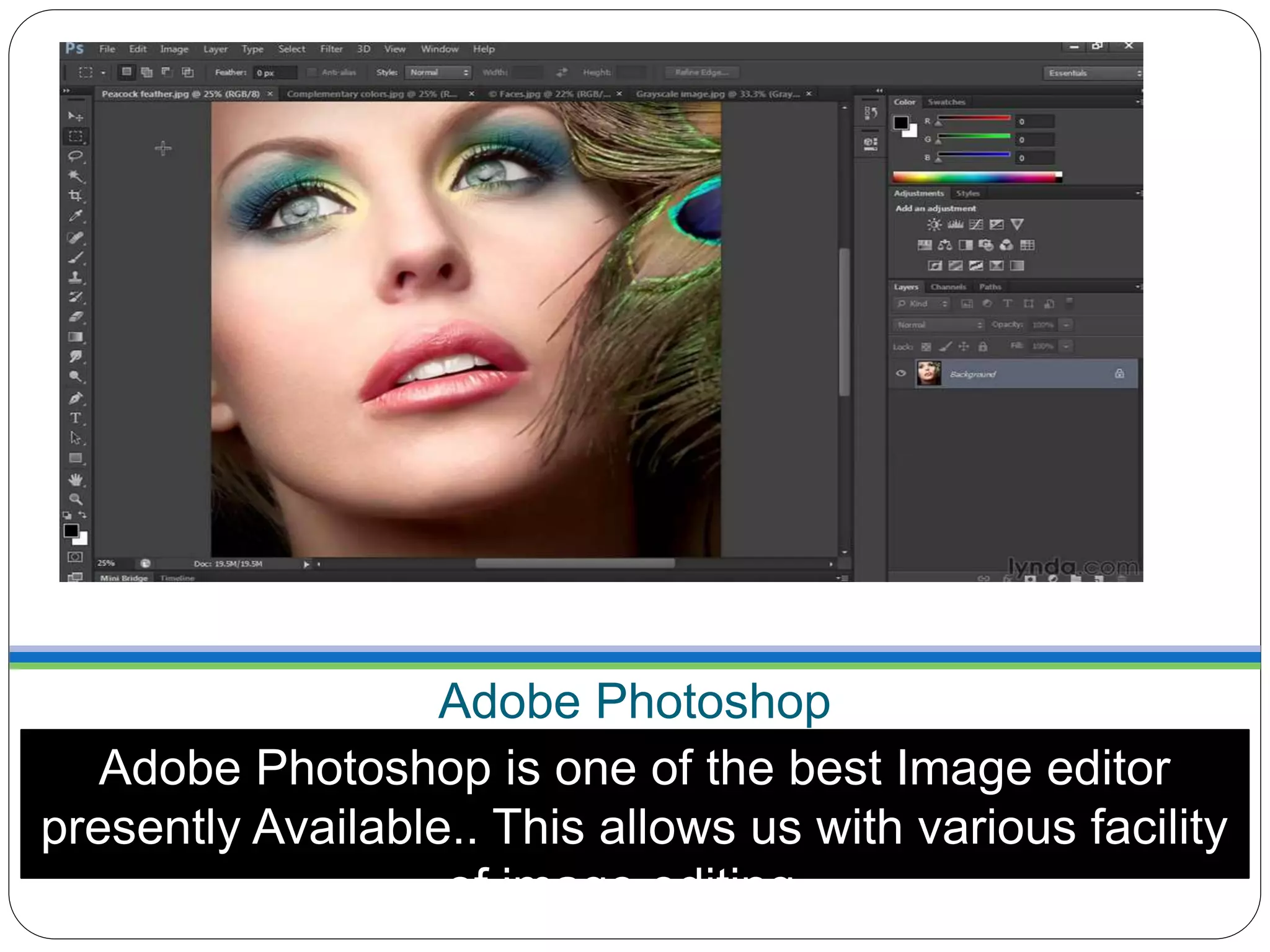The image size is (1270, 952).
Task: Select the Eraser tool
Action: point(76,317)
